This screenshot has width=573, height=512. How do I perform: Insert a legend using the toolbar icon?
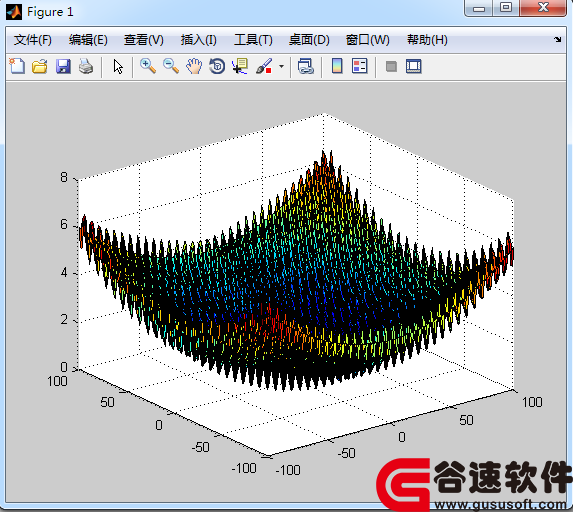click(x=360, y=67)
